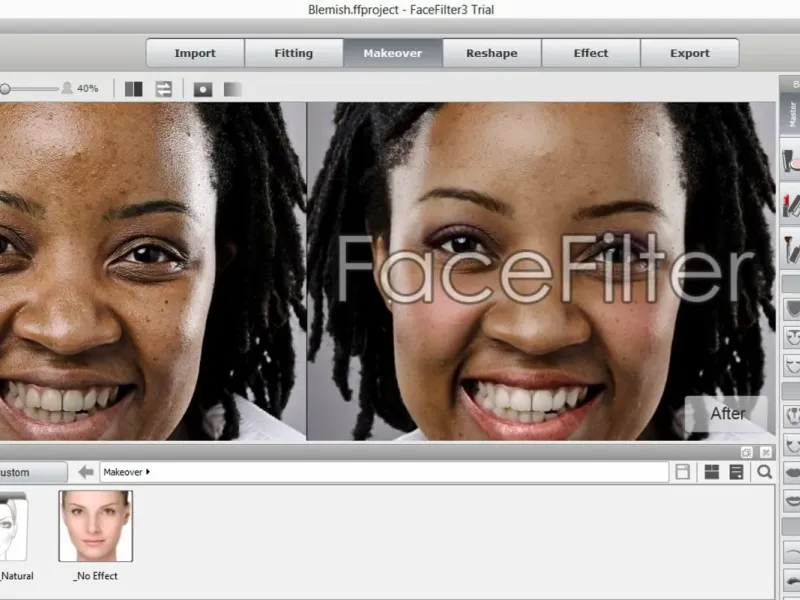Viewport: 800px width, 600px height.
Task: Swap the before and after sides
Action: 164,89
